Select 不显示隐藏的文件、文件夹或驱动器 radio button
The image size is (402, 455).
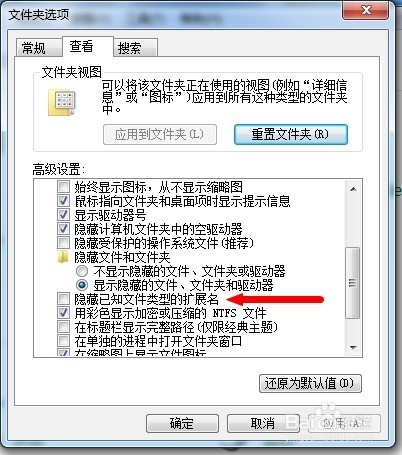point(82,271)
